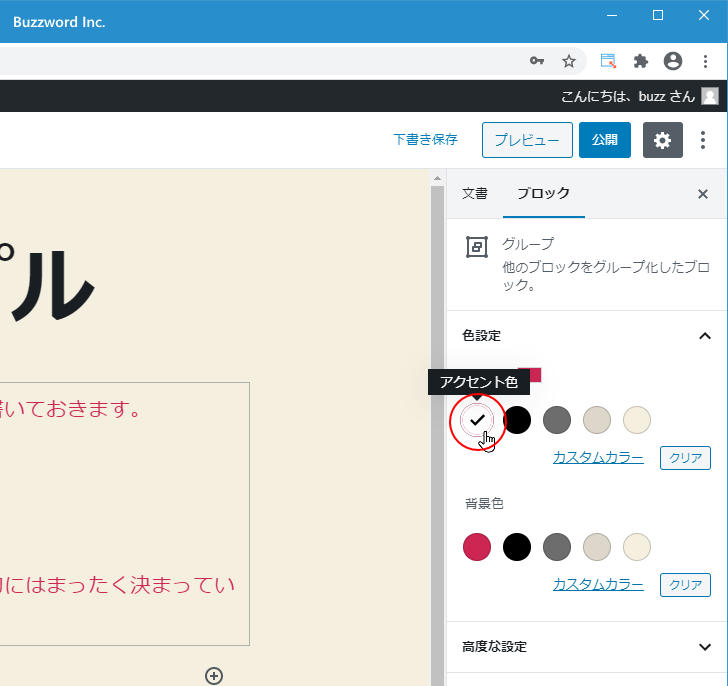Click 下書き保存 to save draft
This screenshot has height=686, width=728.
(425, 140)
